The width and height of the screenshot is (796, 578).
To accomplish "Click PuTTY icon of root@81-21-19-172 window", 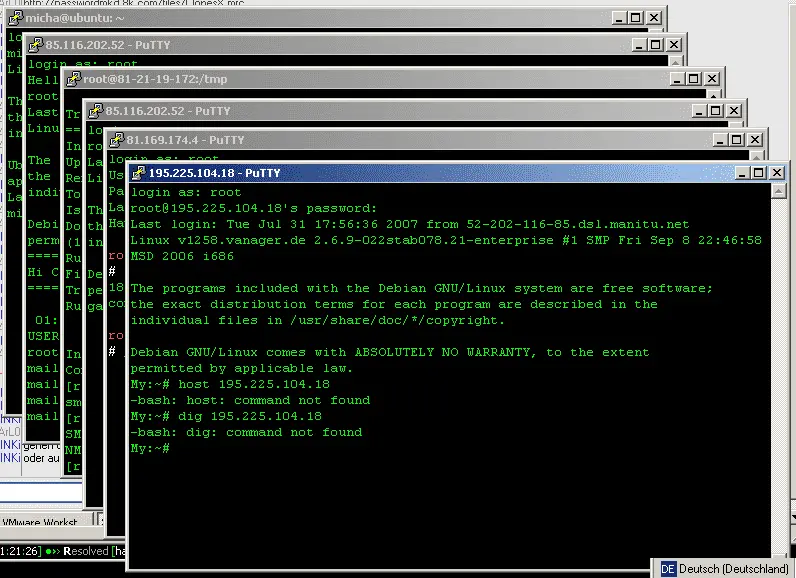I will 73,79.
